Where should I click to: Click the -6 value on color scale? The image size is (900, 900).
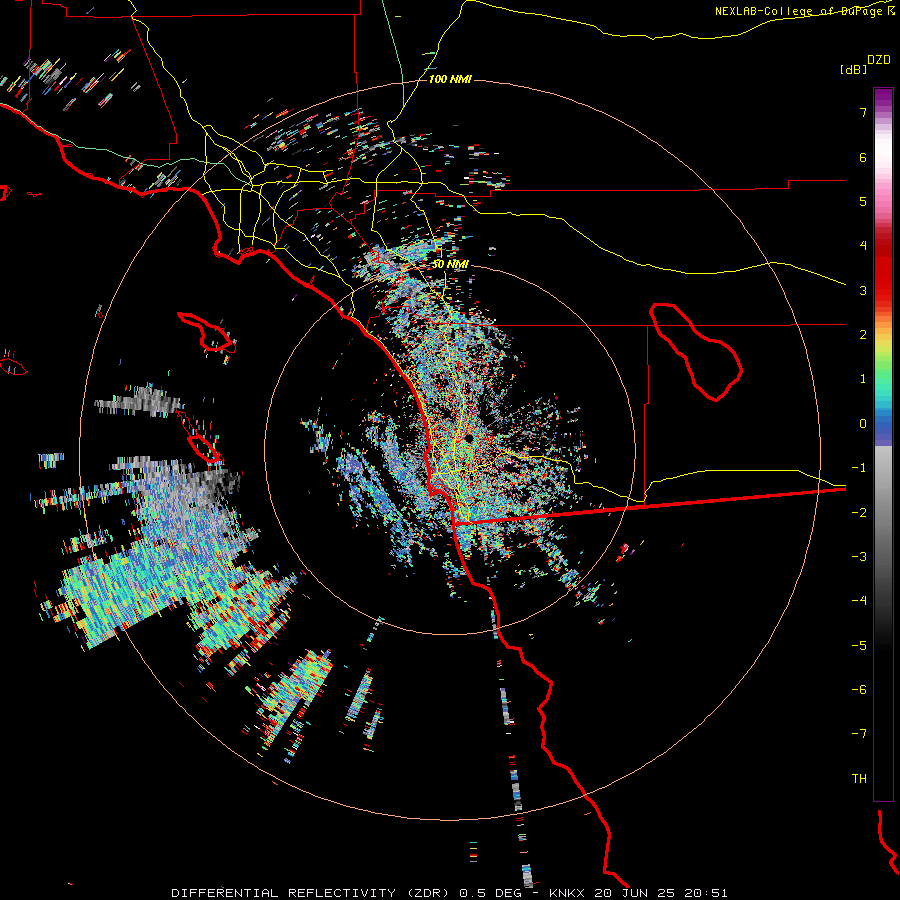click(859, 690)
